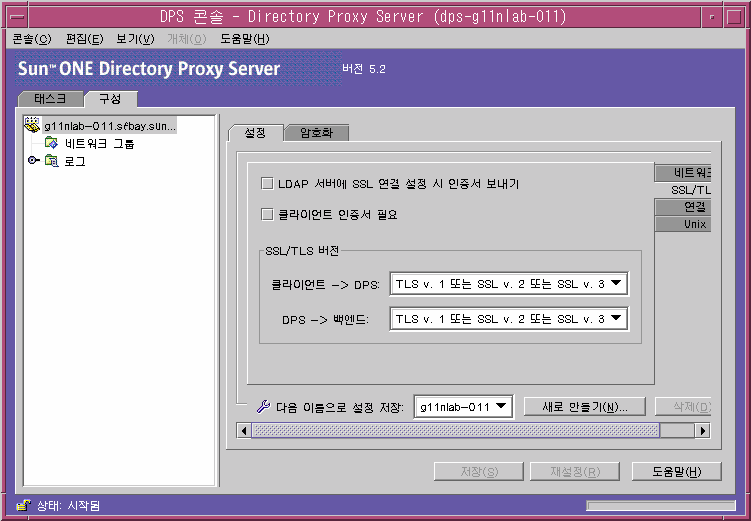Screen dimensions: 751x521
Task: Click the horizontal scrollbar right arrow
Action: (702, 430)
